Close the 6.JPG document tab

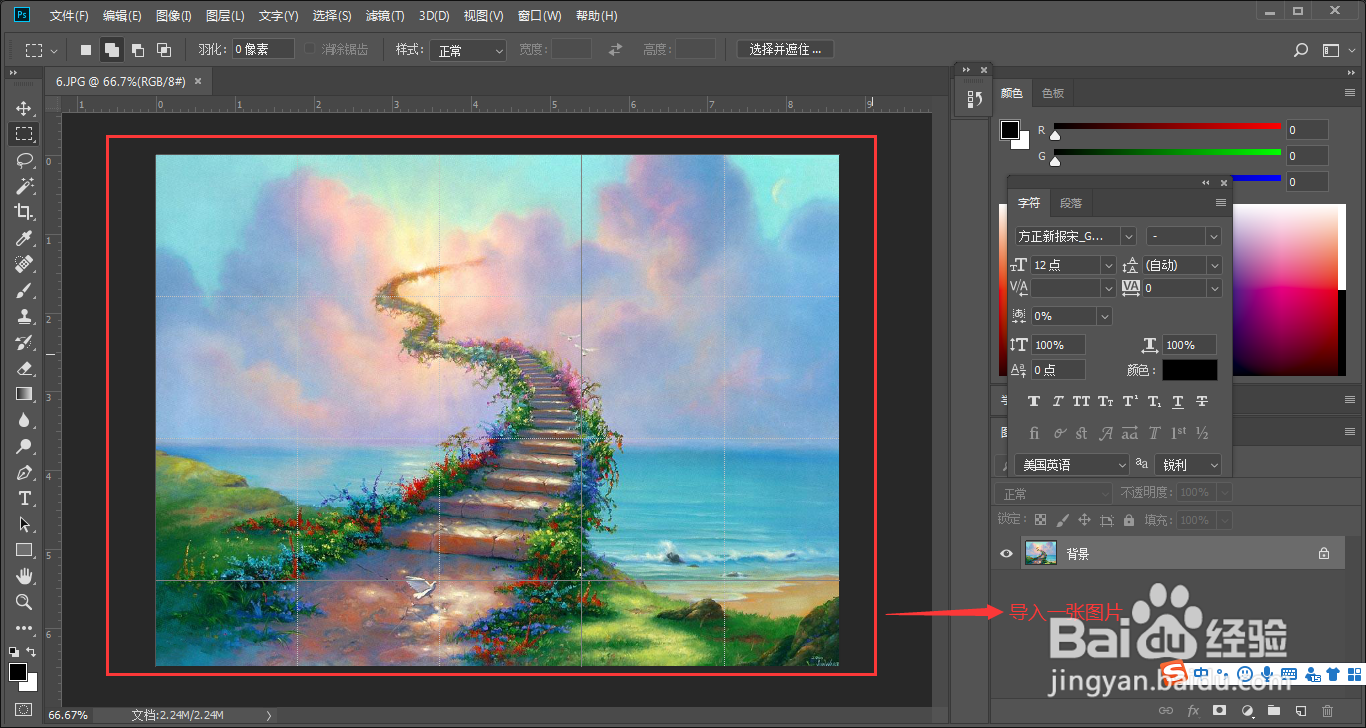198,81
